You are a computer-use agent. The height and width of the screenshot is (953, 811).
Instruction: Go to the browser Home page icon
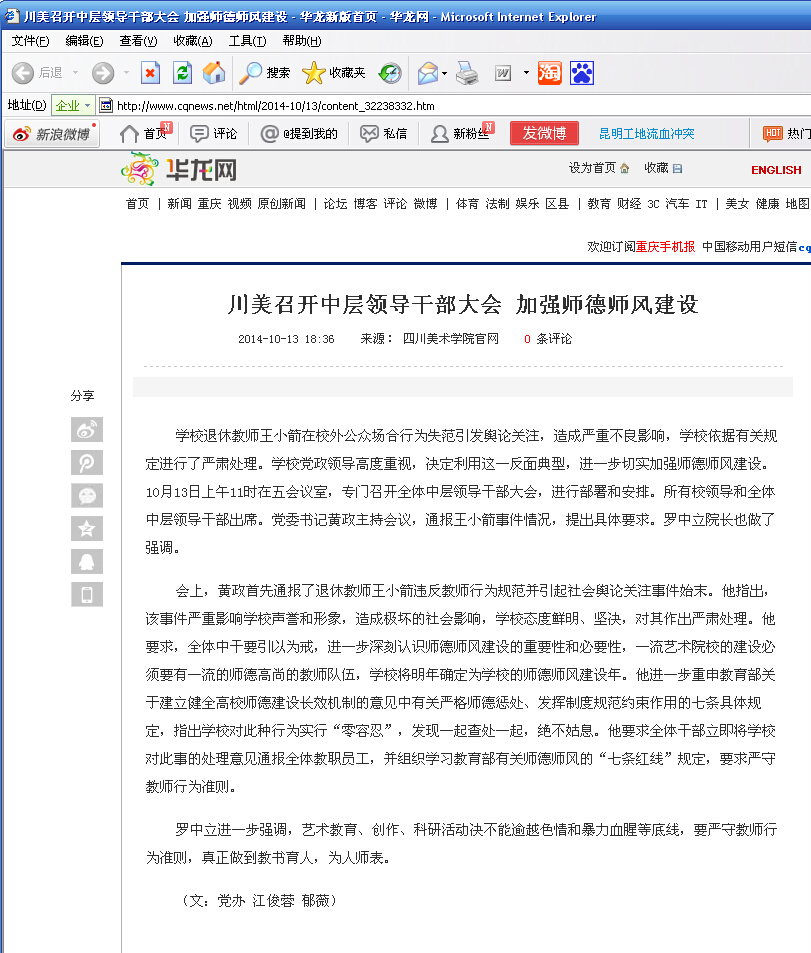pyautogui.click(x=214, y=73)
